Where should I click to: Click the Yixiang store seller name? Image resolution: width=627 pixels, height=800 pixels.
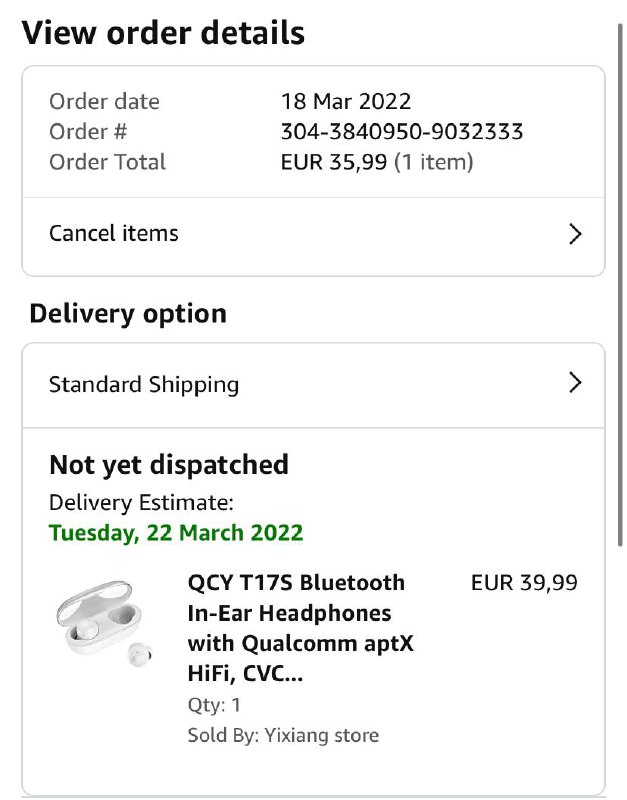(x=321, y=735)
